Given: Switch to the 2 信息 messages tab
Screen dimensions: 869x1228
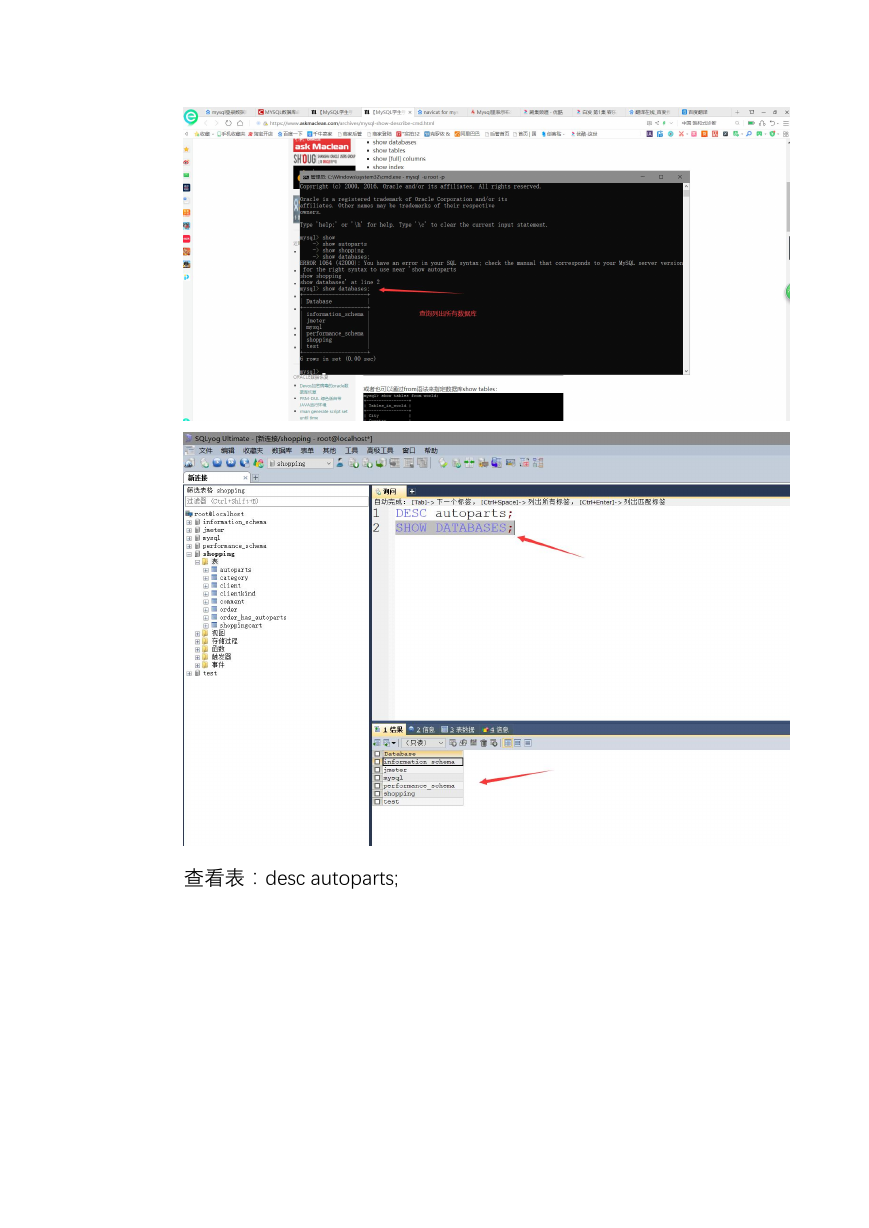Looking at the screenshot, I should click(x=421, y=730).
